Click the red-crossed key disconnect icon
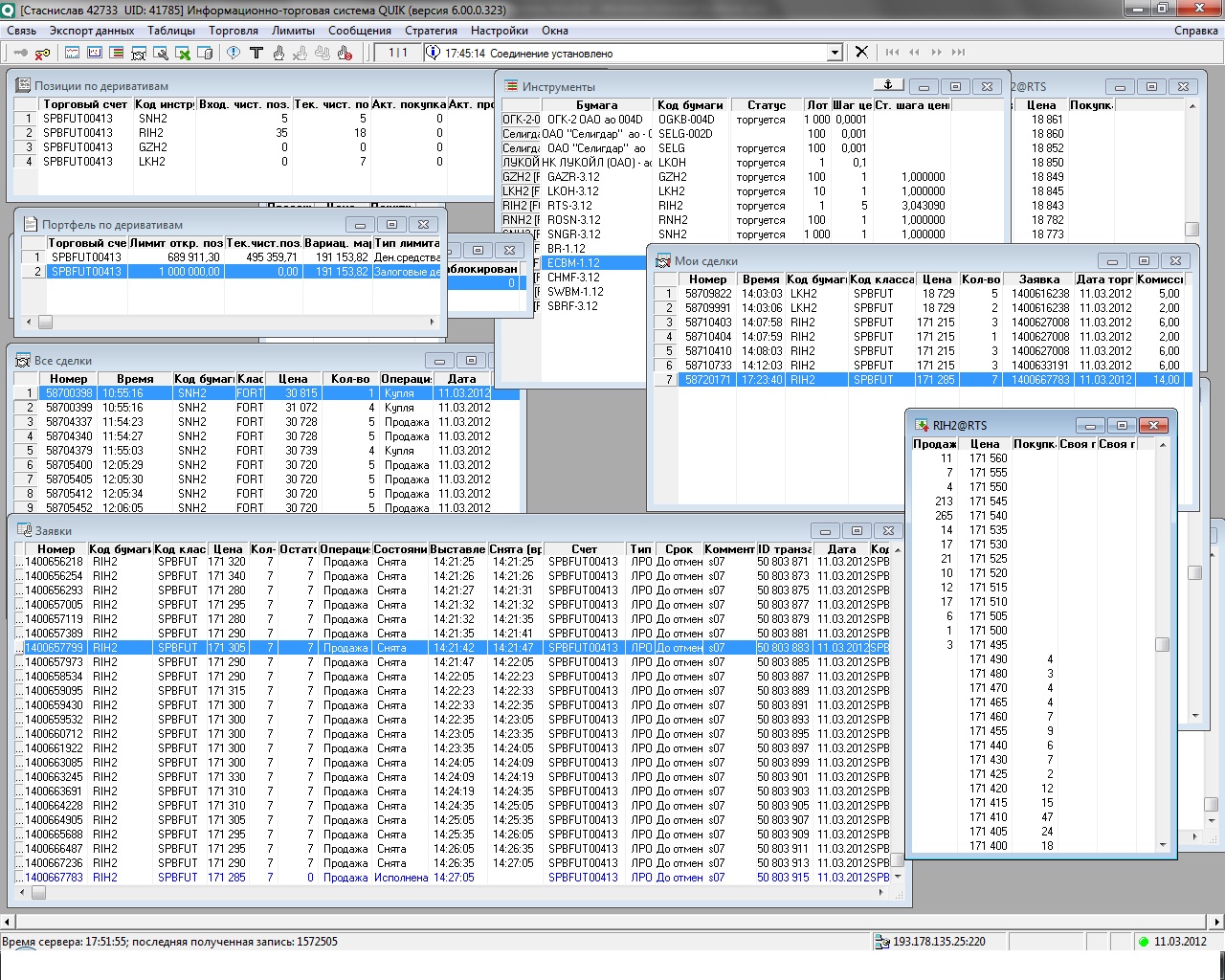Viewport: 1225px width, 980px height. coord(42,53)
